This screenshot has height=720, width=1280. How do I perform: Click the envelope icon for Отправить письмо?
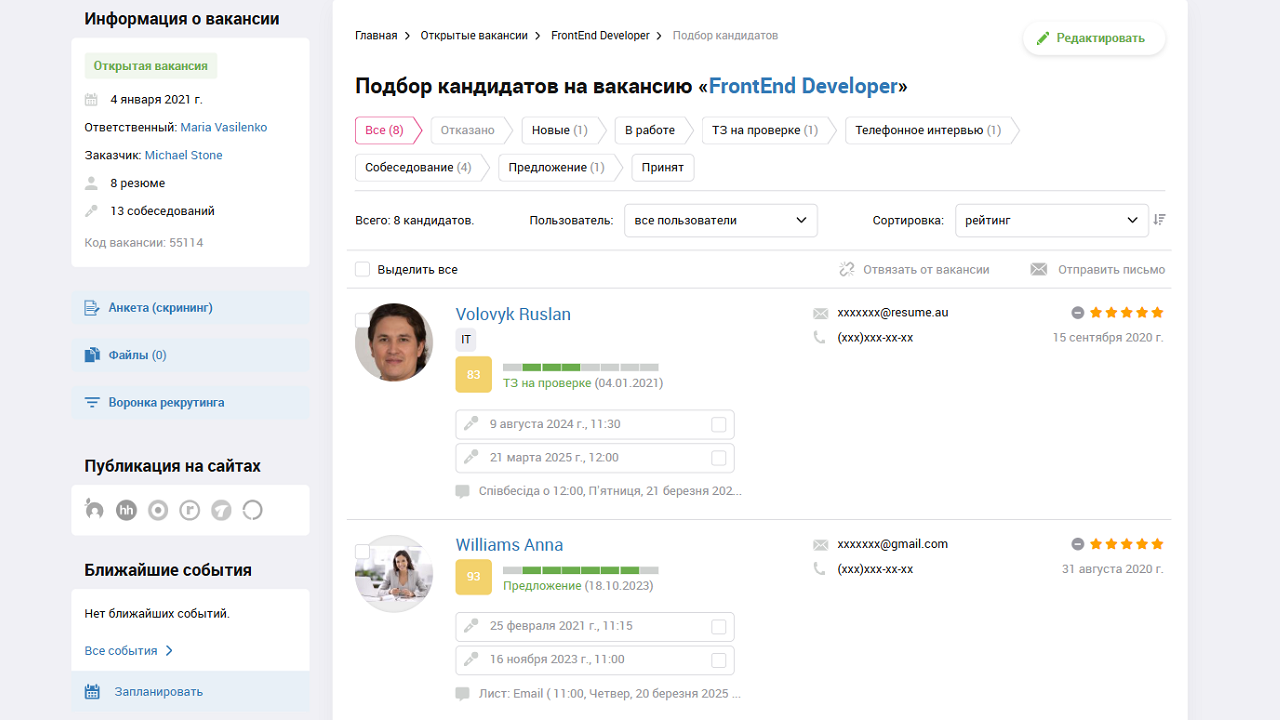pyautogui.click(x=1039, y=269)
